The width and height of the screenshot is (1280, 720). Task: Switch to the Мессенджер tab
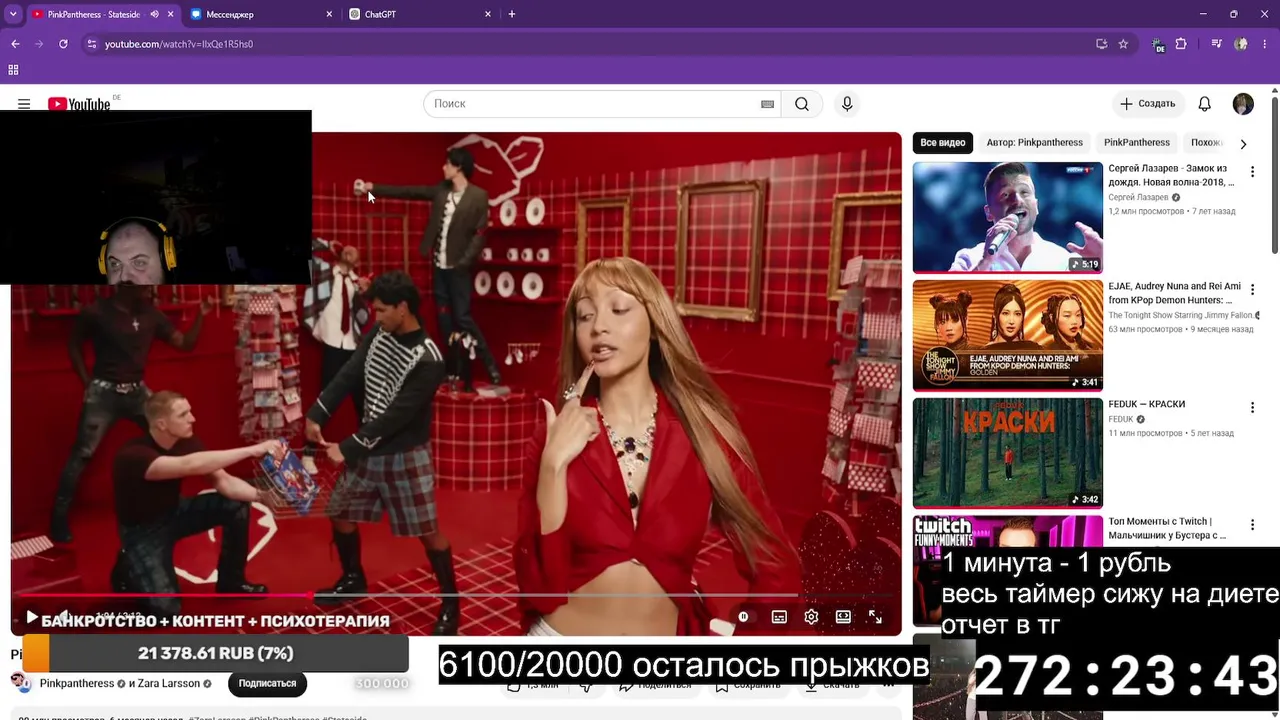click(x=261, y=14)
